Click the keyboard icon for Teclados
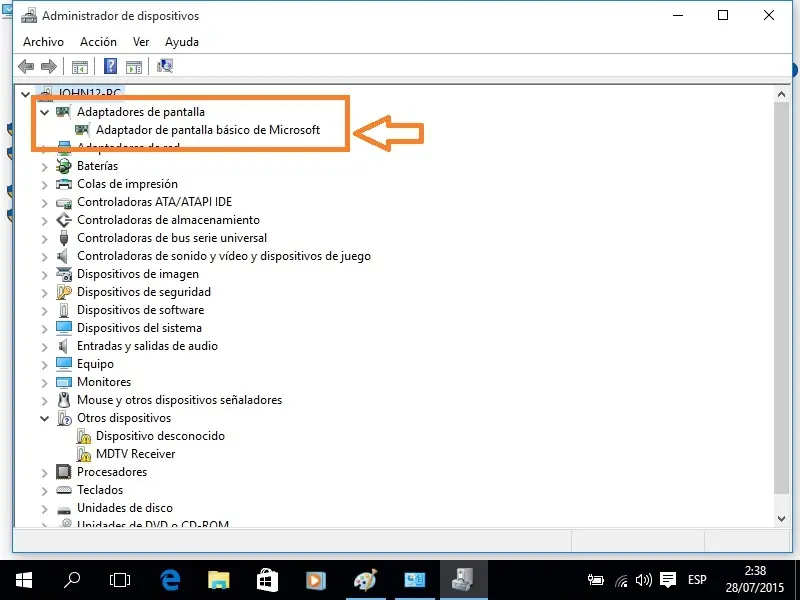The height and width of the screenshot is (600, 800). point(64,490)
